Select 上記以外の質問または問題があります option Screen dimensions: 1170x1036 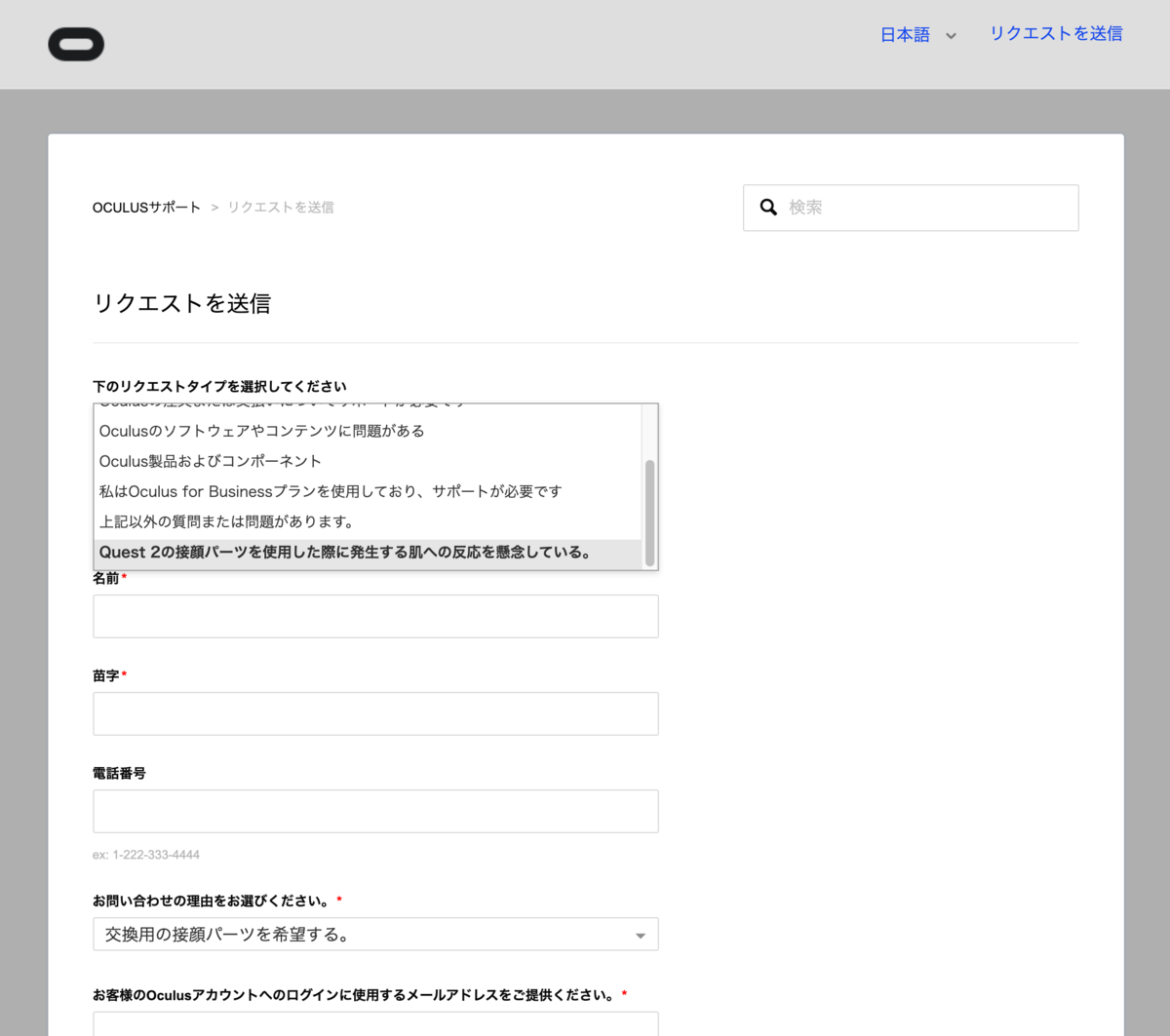tap(368, 521)
